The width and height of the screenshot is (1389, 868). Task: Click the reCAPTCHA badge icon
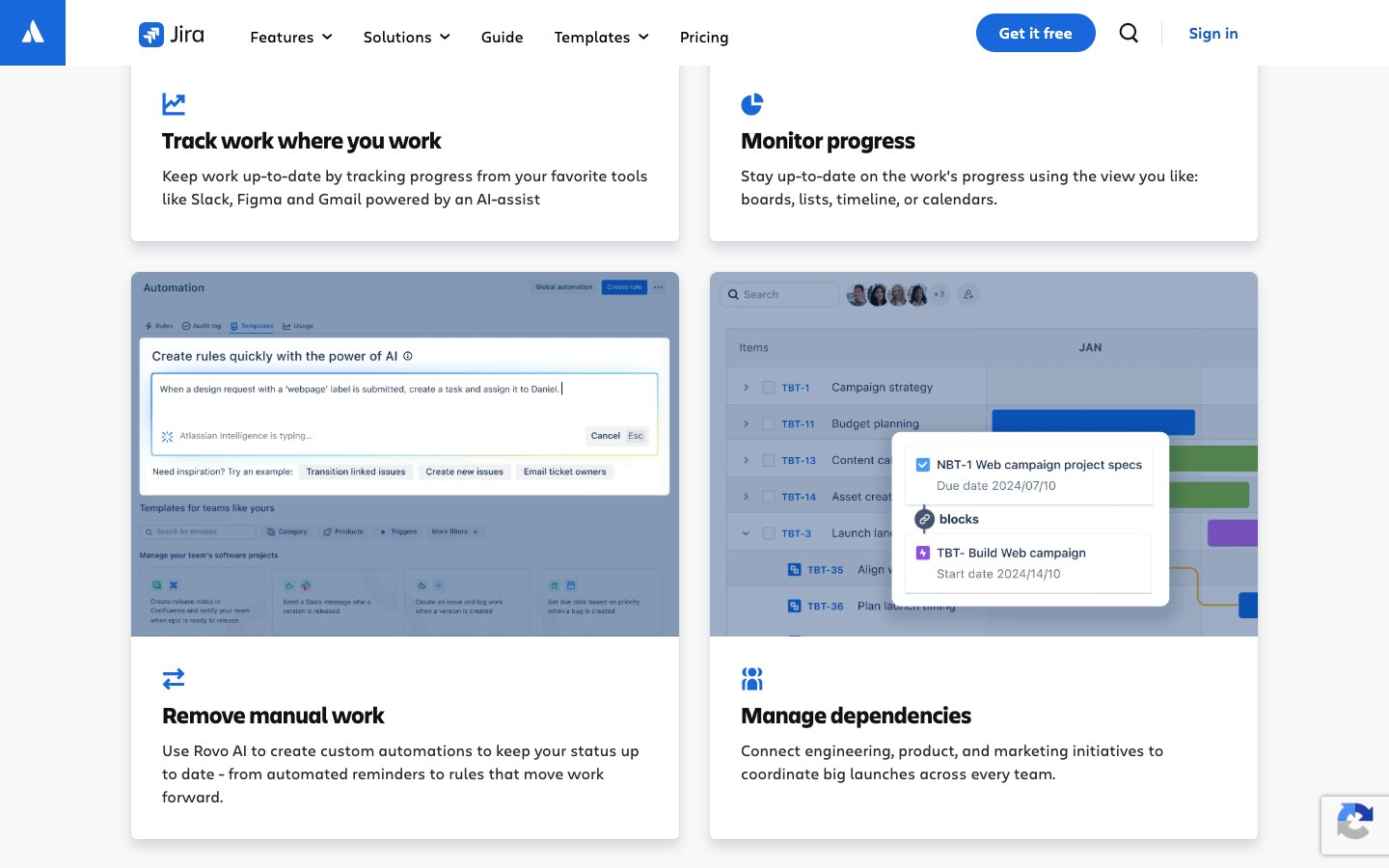pyautogui.click(x=1354, y=825)
